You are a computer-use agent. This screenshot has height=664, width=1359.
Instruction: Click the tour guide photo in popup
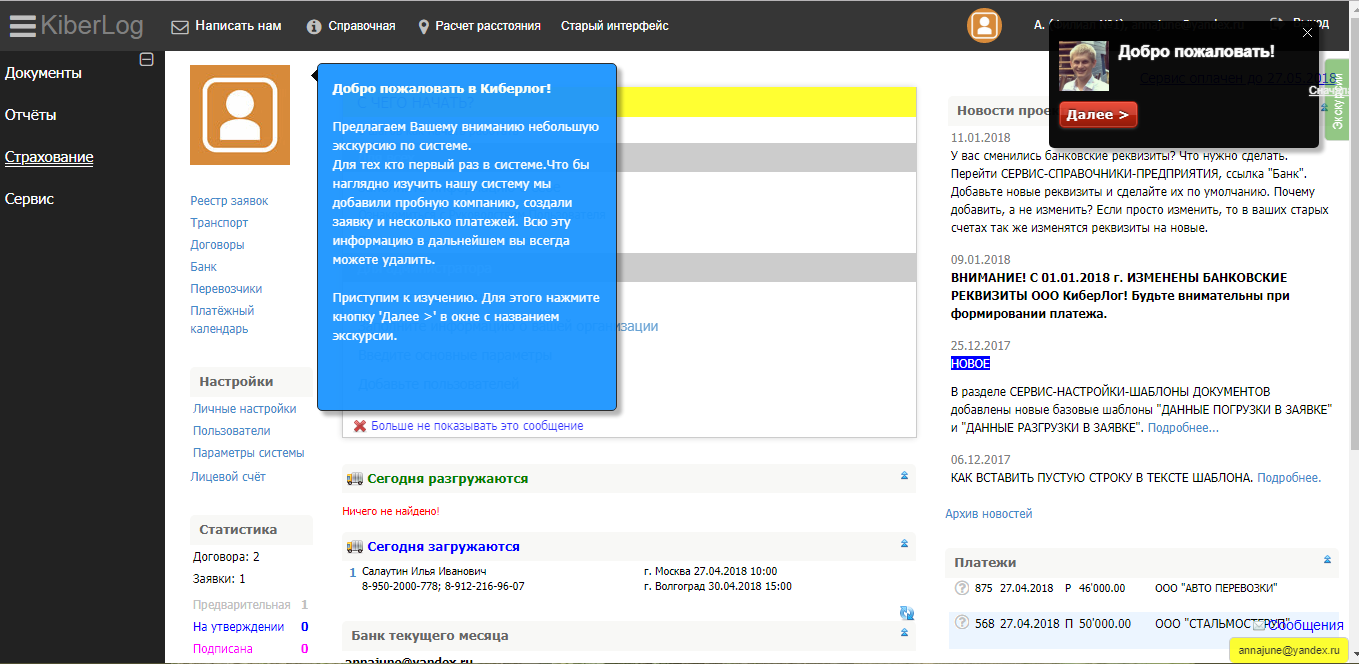click(1084, 66)
